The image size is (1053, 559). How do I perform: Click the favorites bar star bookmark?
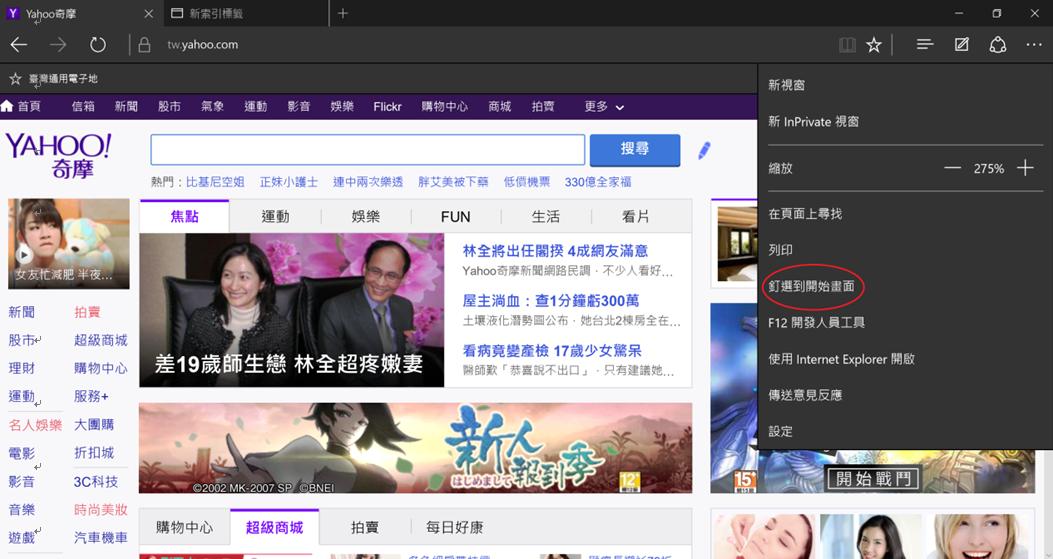[15, 79]
